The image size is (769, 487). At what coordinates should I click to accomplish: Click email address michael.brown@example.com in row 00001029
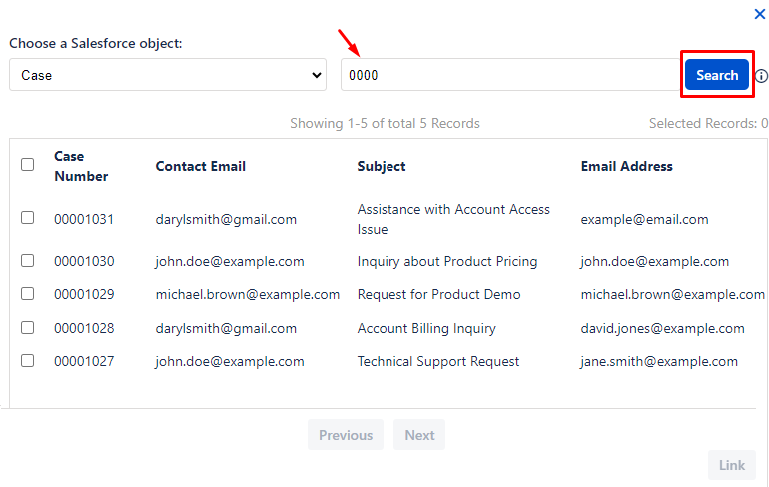pyautogui.click(x=673, y=294)
